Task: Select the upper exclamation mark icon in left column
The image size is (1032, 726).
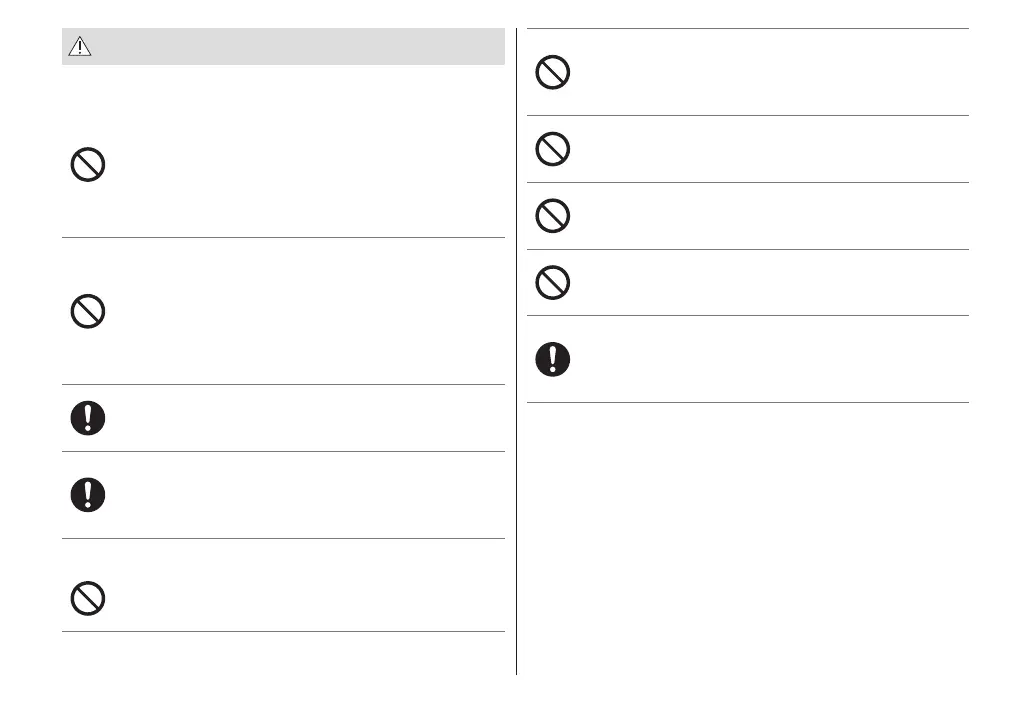Action: coord(88,418)
